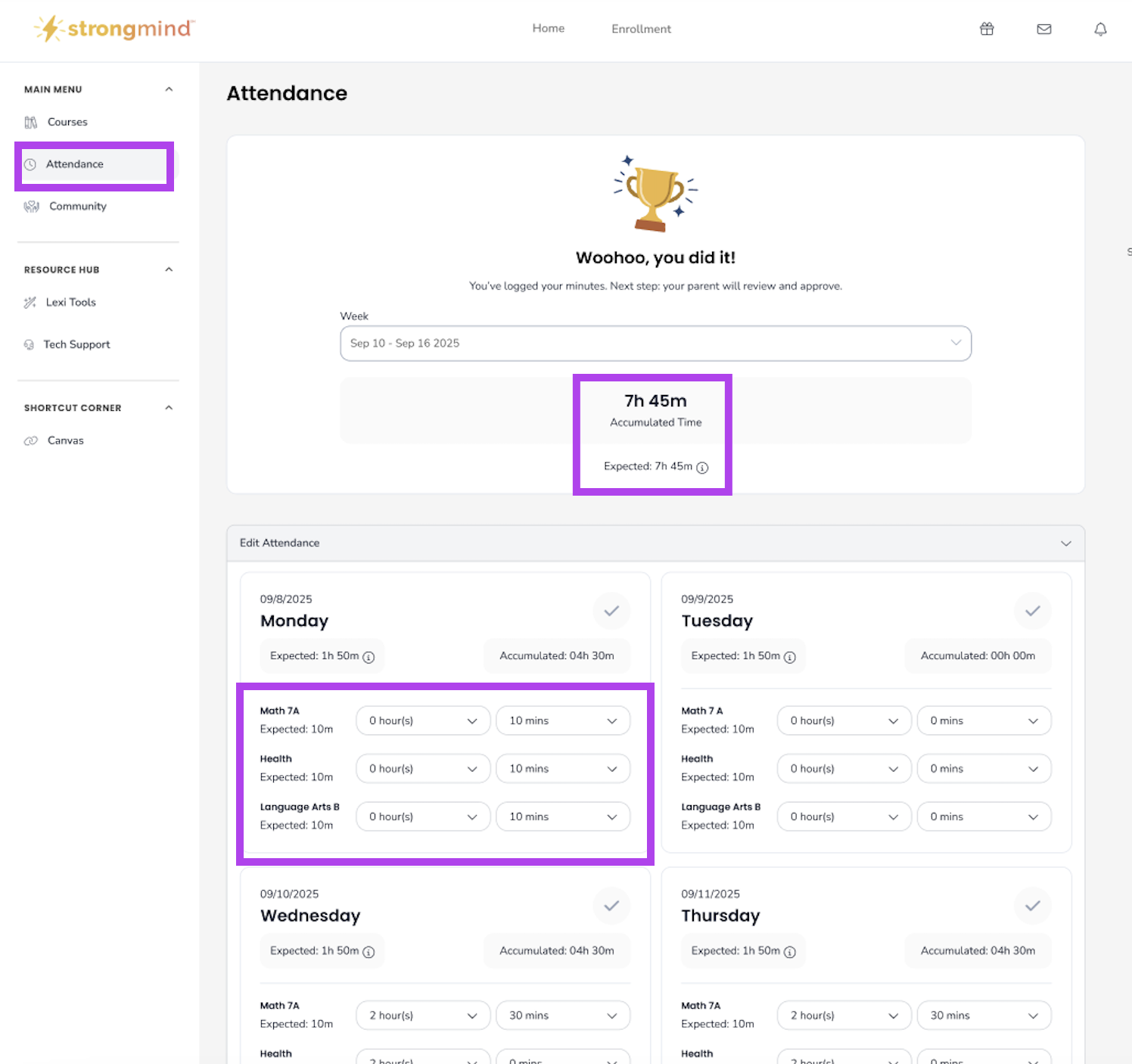Viewport: 1132px width, 1064px height.
Task: Click info icon next to Tuesday's expected time
Action: 789,657
